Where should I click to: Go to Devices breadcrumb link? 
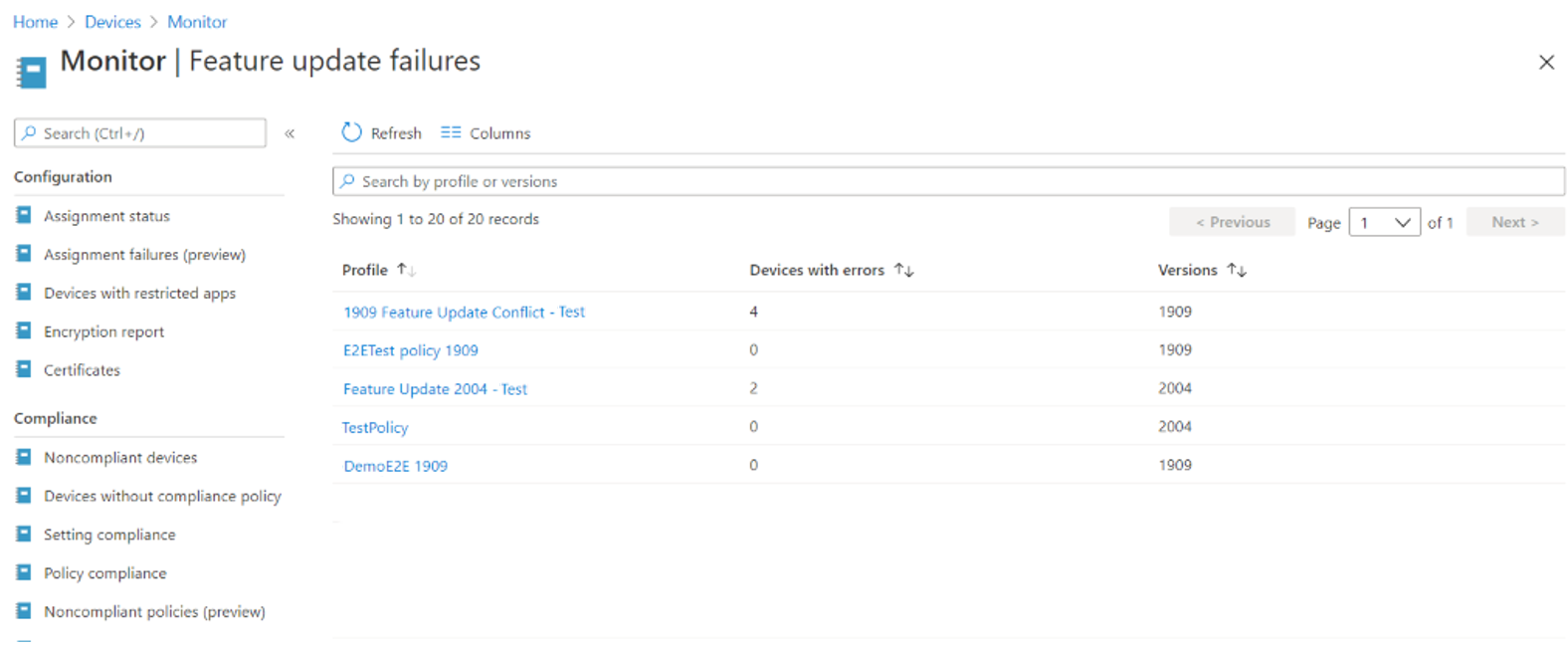tap(112, 22)
